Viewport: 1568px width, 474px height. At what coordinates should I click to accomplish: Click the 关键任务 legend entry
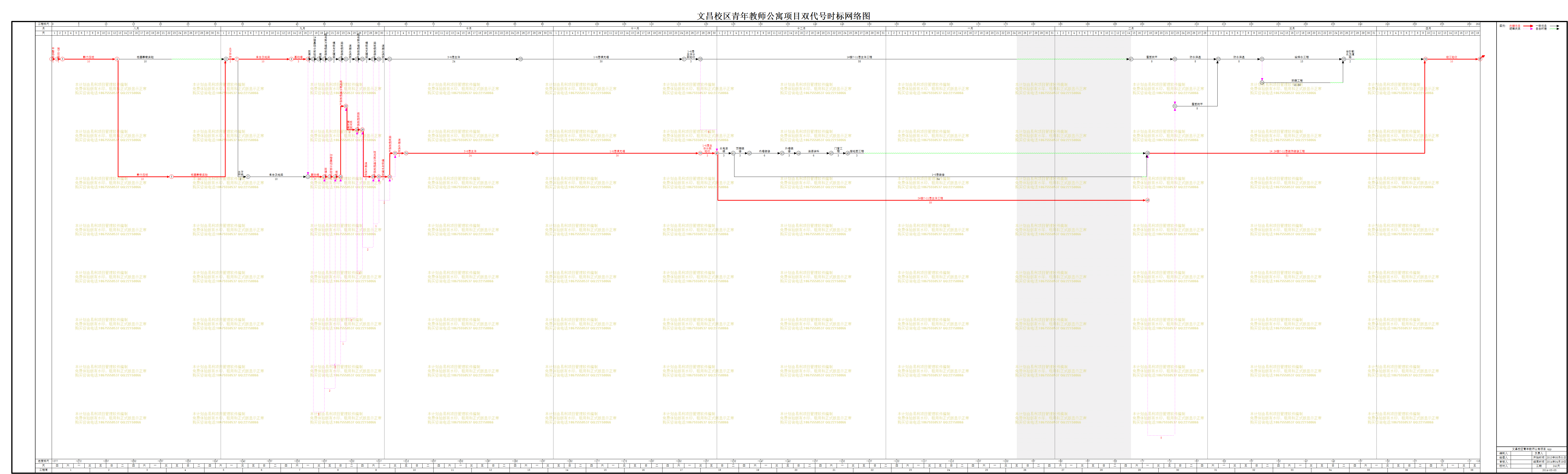(x=1515, y=26)
